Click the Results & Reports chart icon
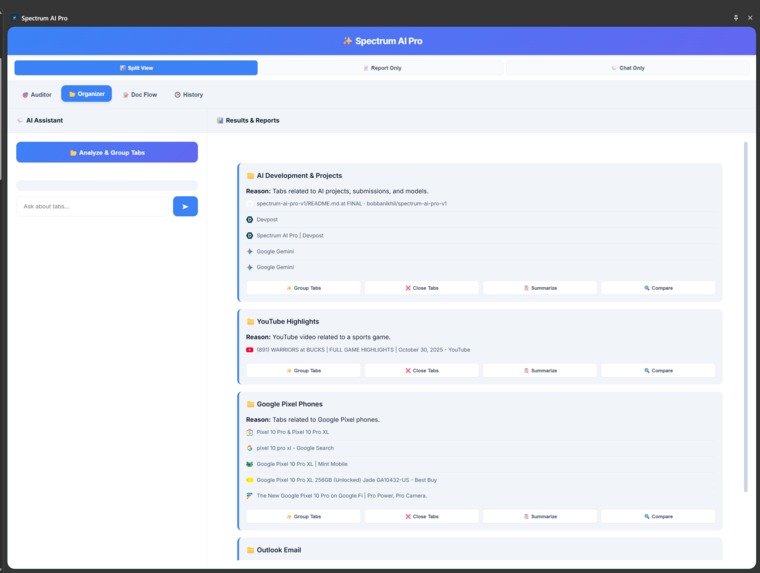 (220, 120)
